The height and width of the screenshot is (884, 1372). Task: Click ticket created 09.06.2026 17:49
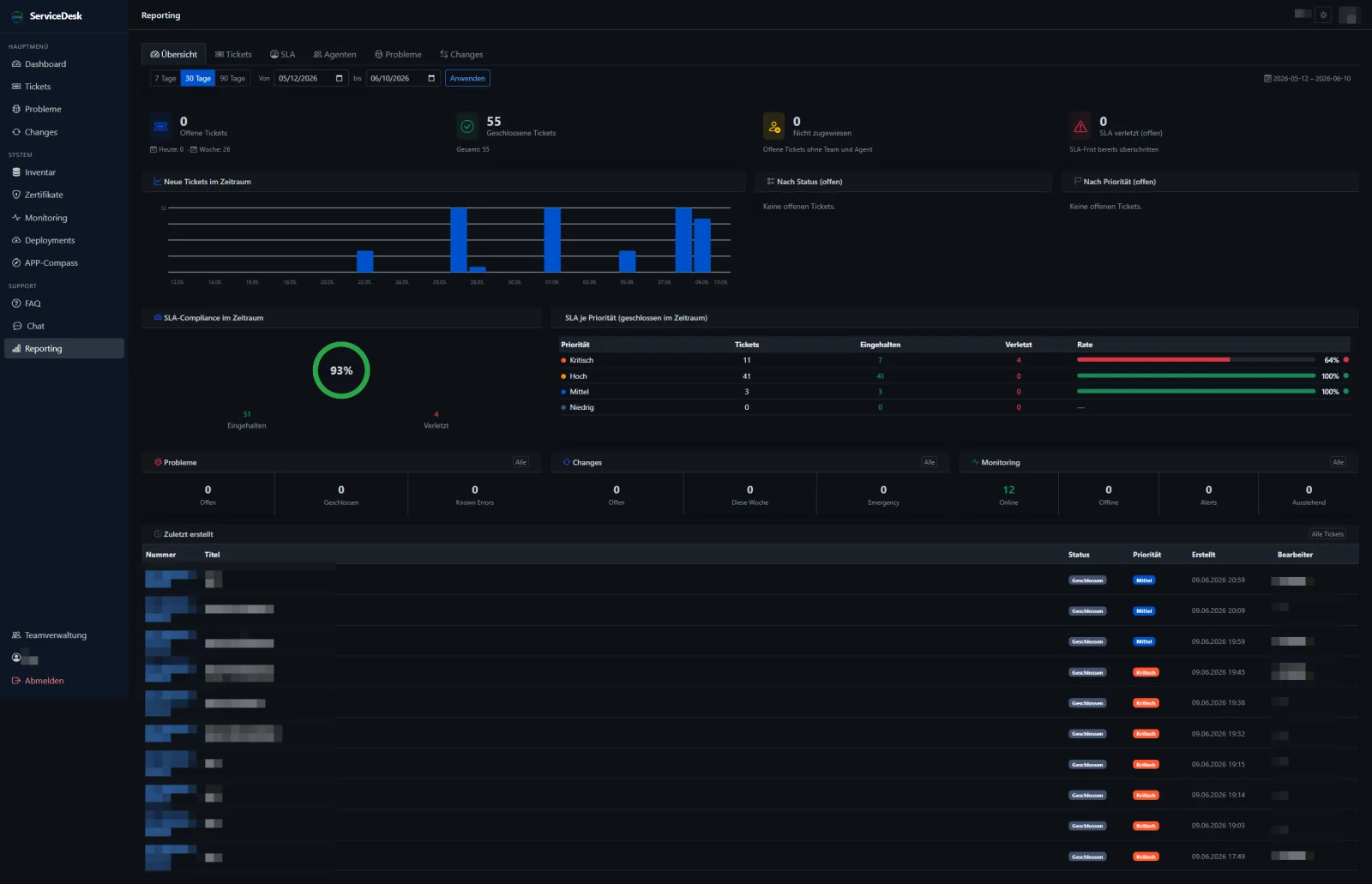click(x=750, y=857)
